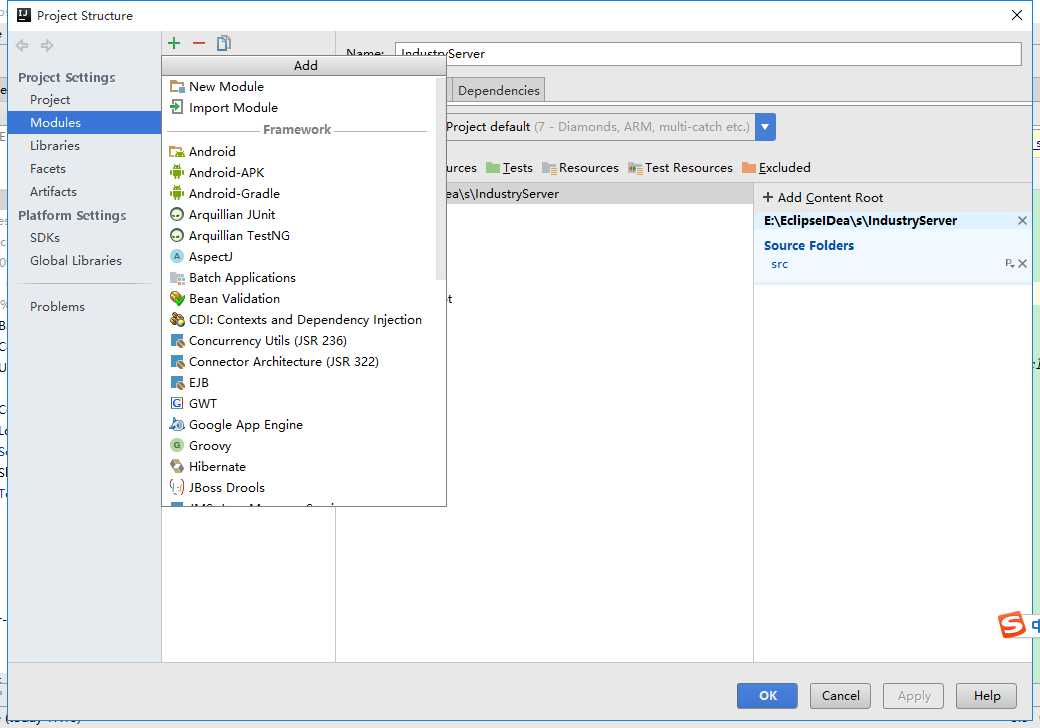Select the Arquillian JUnit framework
The width and height of the screenshot is (1040, 728).
coord(231,215)
